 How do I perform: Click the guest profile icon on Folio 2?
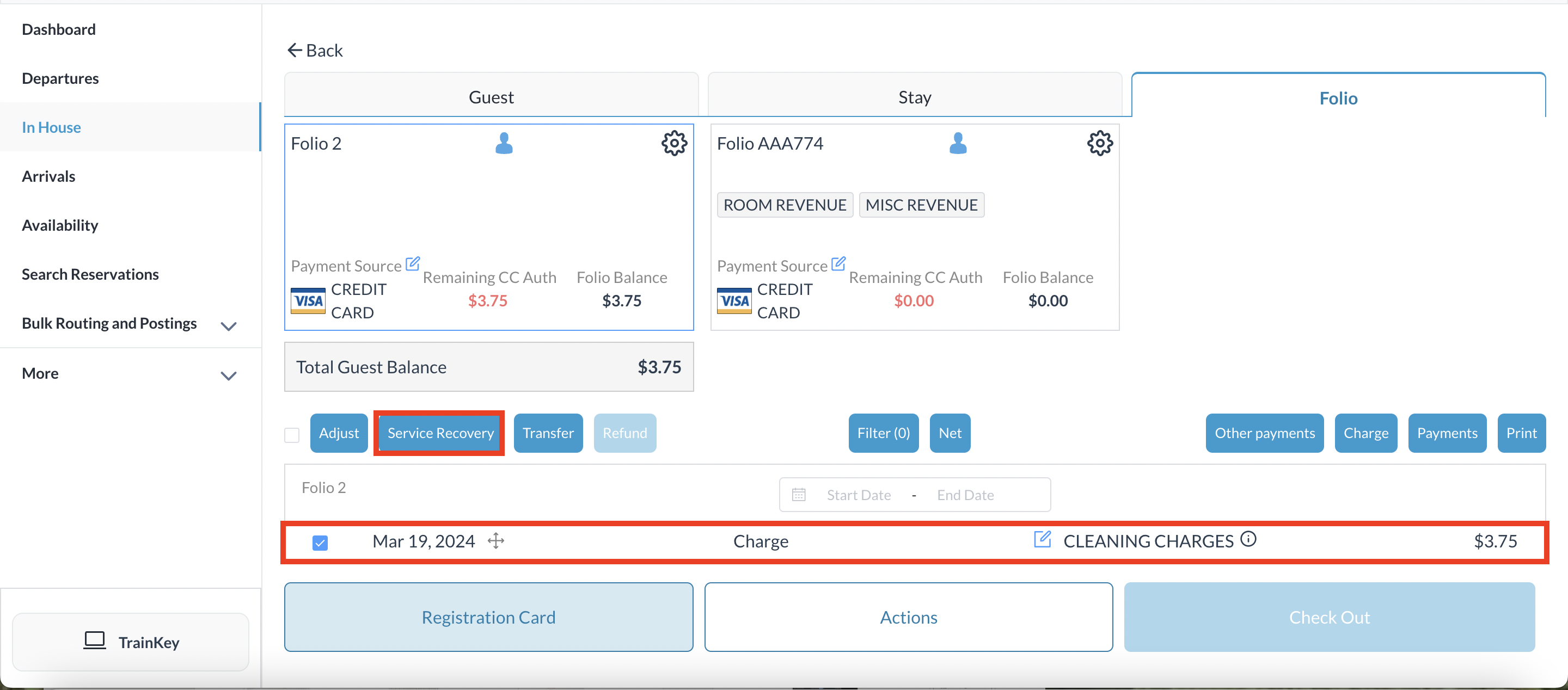504,144
